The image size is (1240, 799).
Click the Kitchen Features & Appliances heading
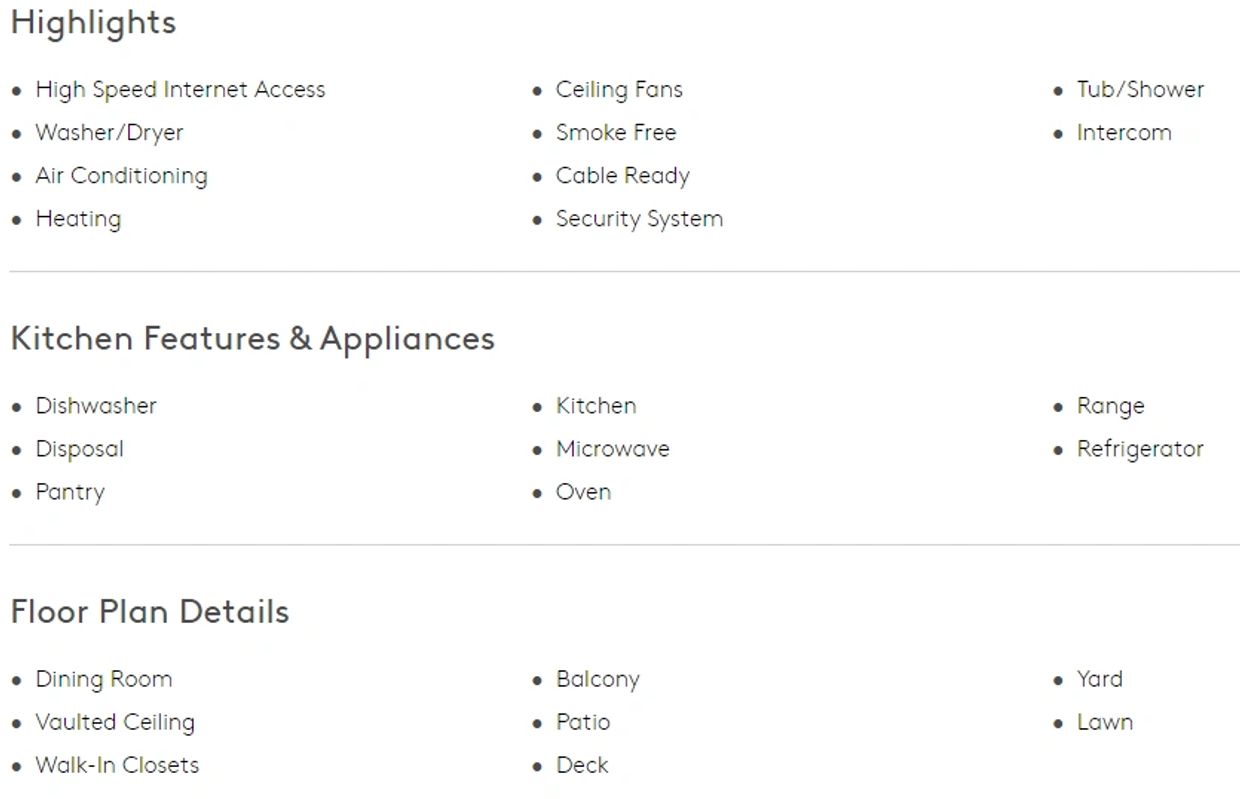click(x=252, y=338)
